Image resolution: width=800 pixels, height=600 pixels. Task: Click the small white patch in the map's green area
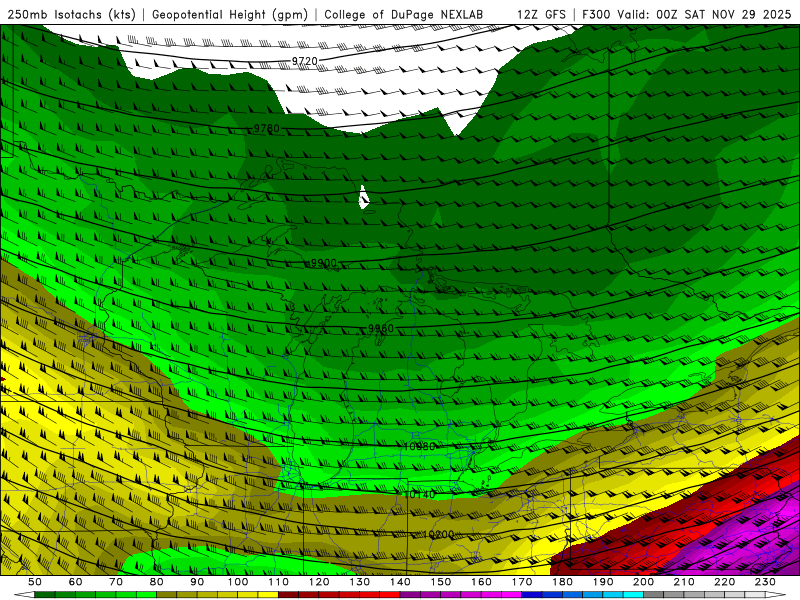pos(363,197)
